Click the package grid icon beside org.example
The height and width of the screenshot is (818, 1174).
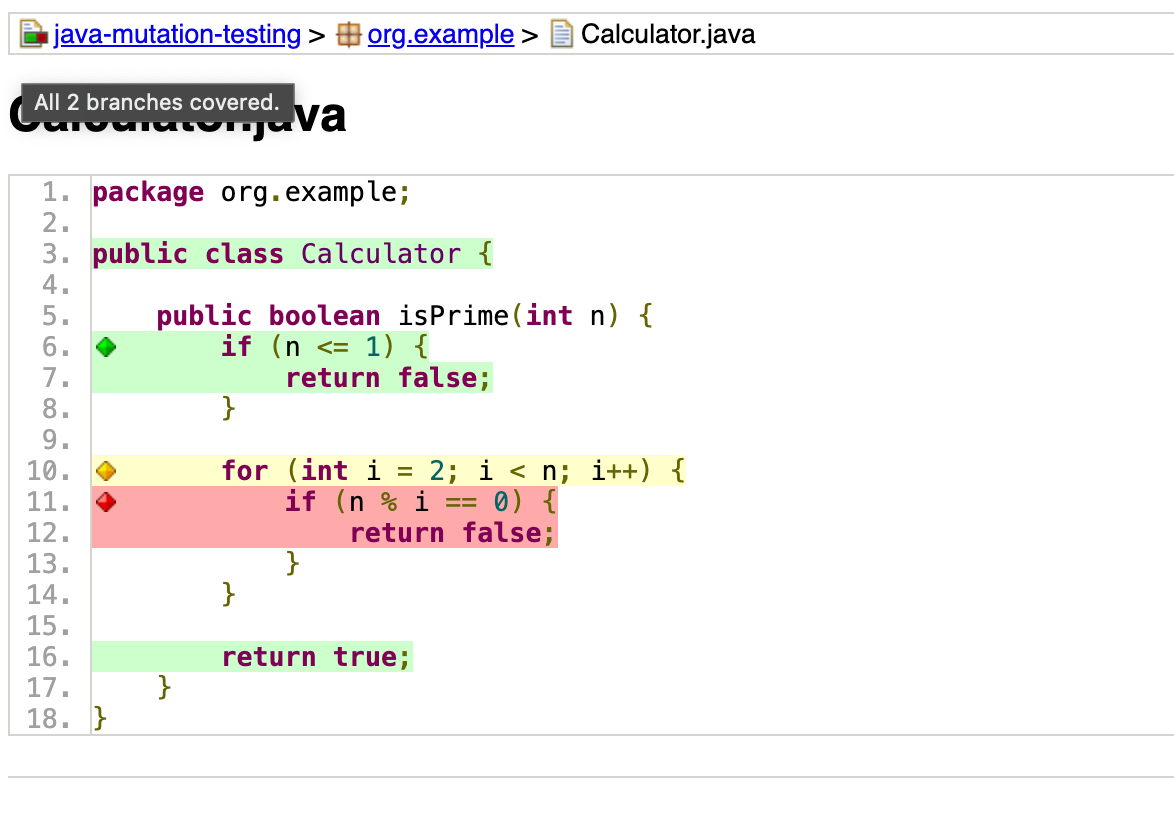tap(348, 33)
